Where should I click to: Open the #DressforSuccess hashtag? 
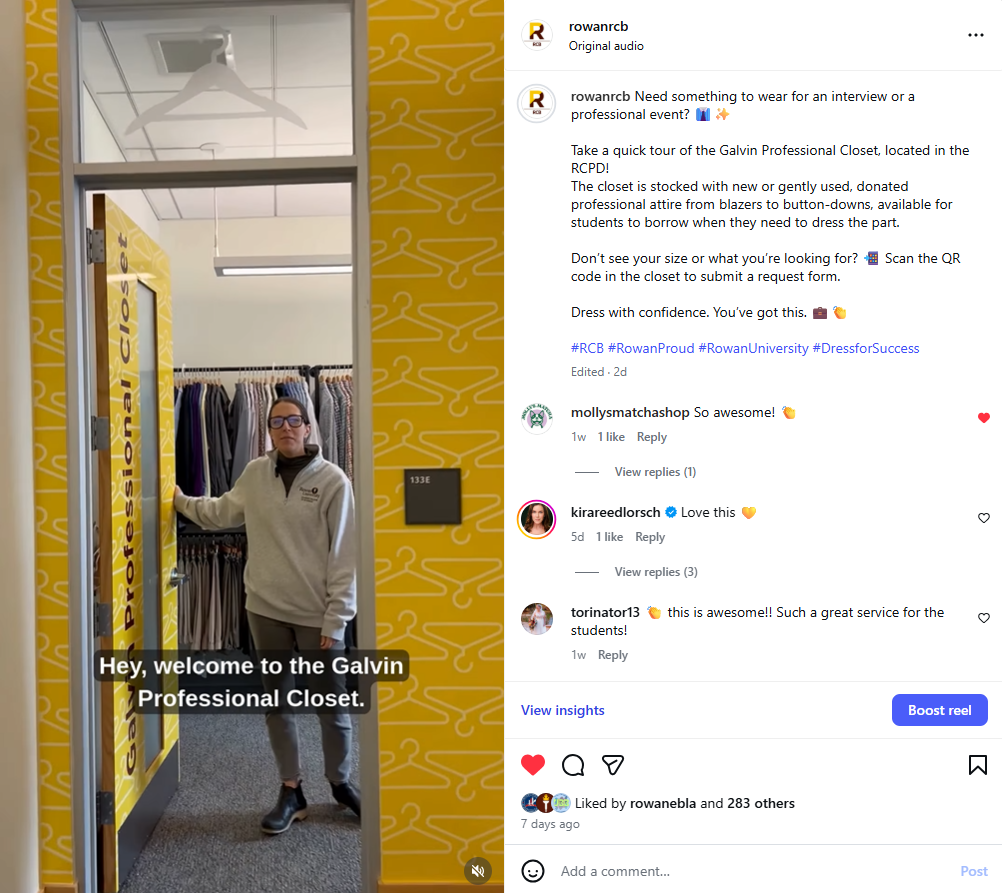865,348
